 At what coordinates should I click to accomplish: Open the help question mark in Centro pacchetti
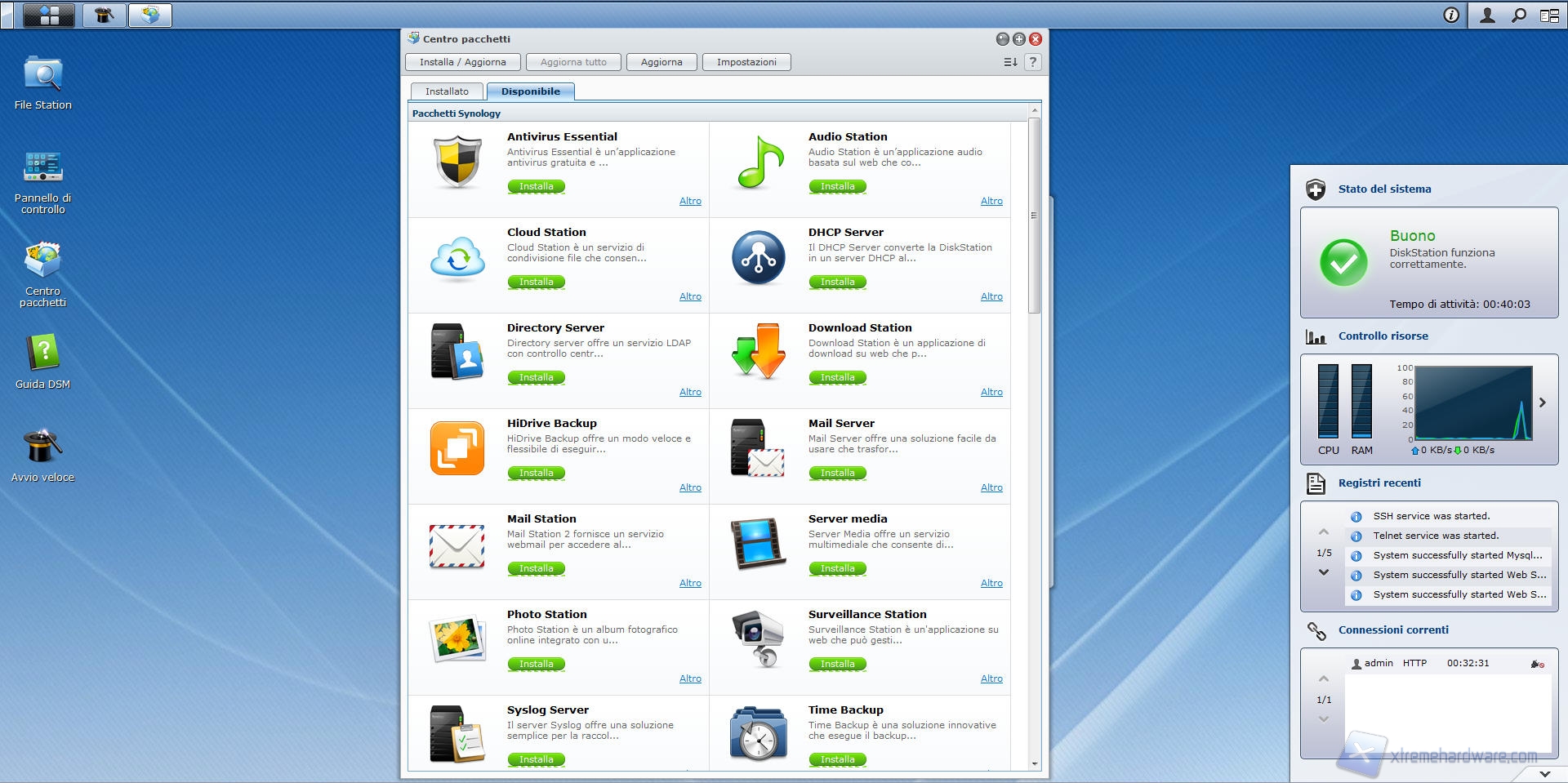pos(1033,62)
